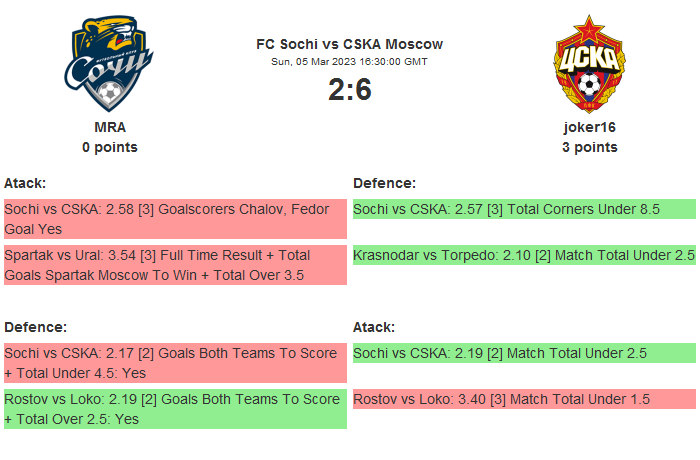Click the 2:6 match score
The image size is (700, 460).
point(349,90)
